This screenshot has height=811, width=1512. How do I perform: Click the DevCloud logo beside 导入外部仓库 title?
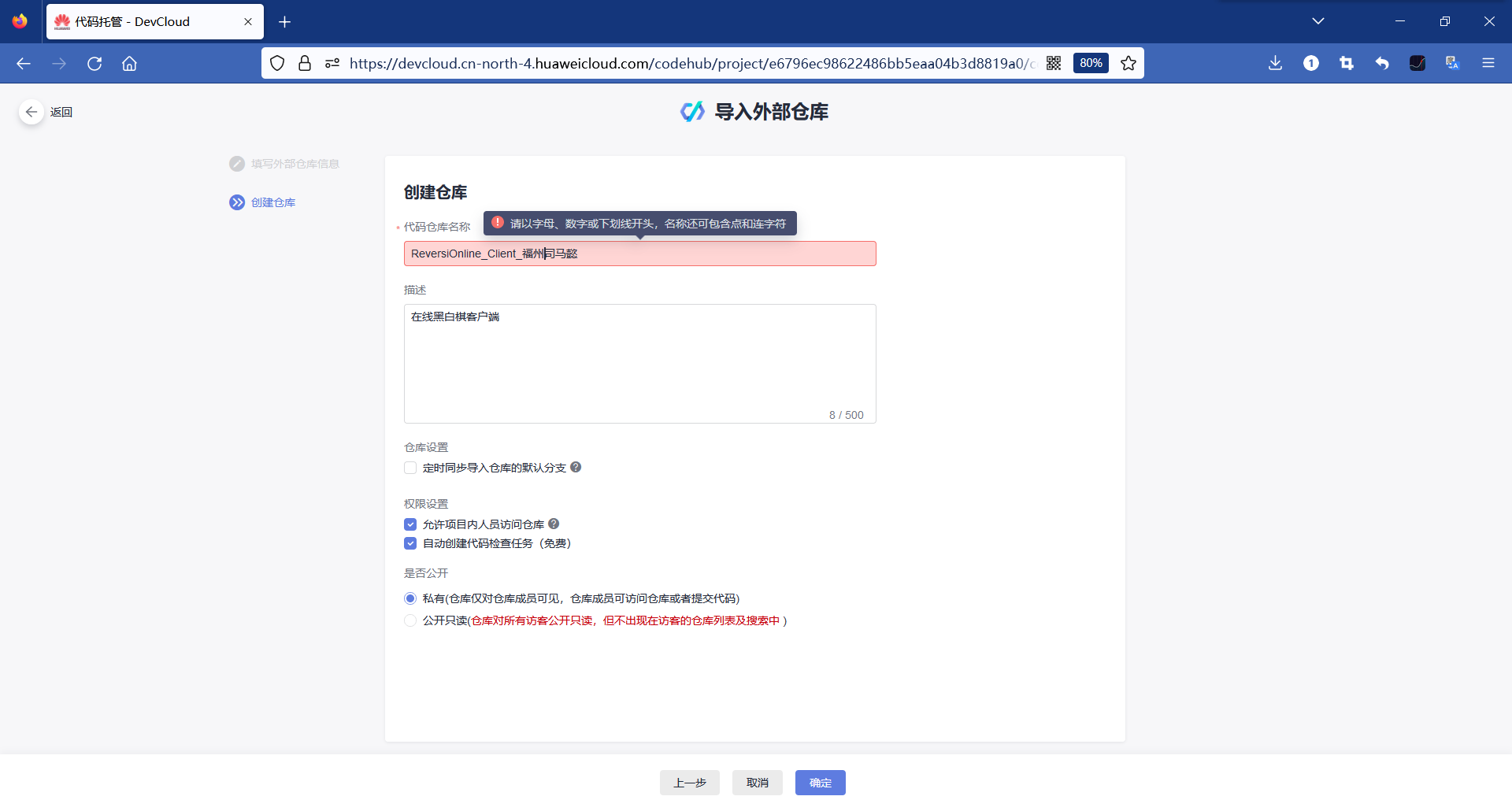click(692, 111)
